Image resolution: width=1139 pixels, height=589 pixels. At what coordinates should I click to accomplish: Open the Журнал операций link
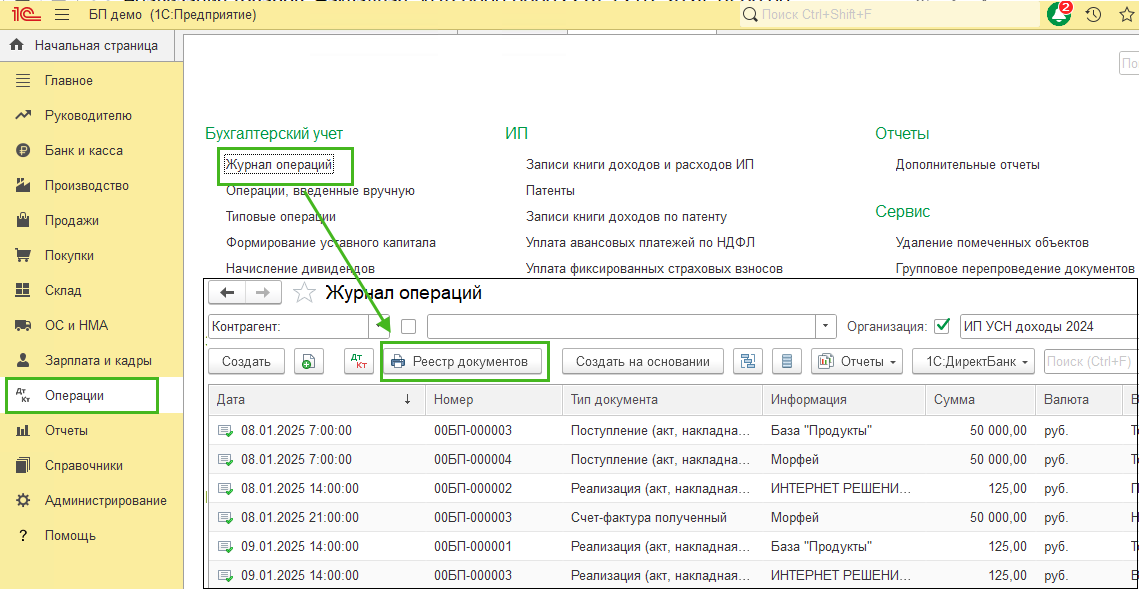280,165
